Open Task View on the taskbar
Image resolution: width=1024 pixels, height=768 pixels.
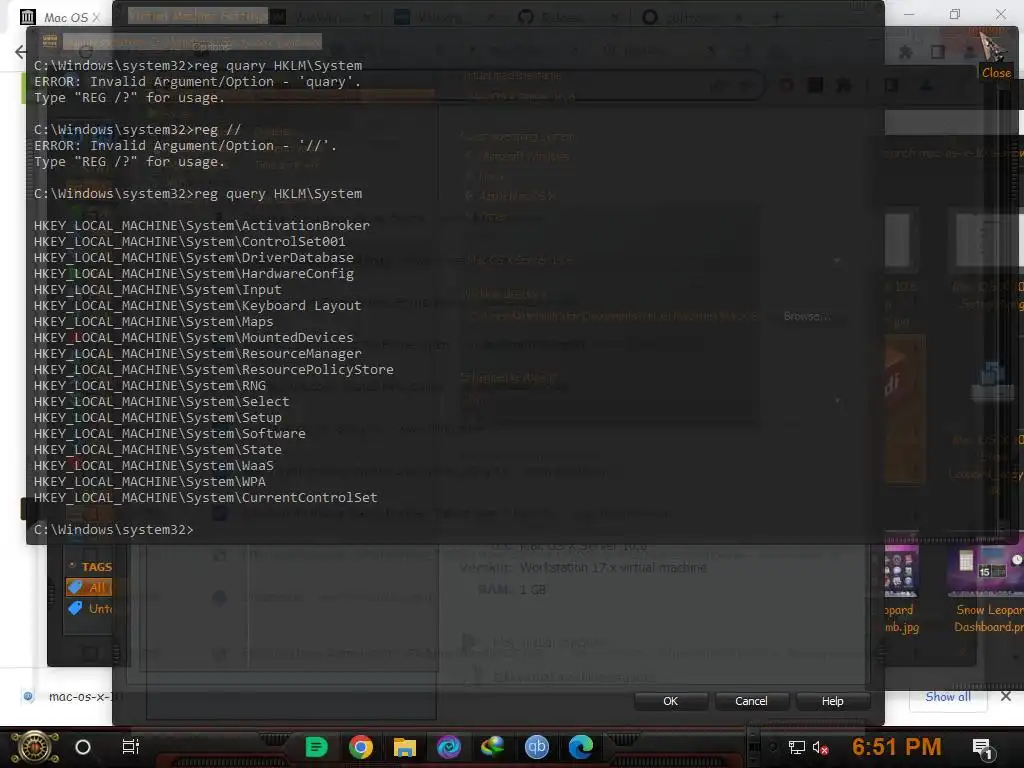[x=131, y=747]
